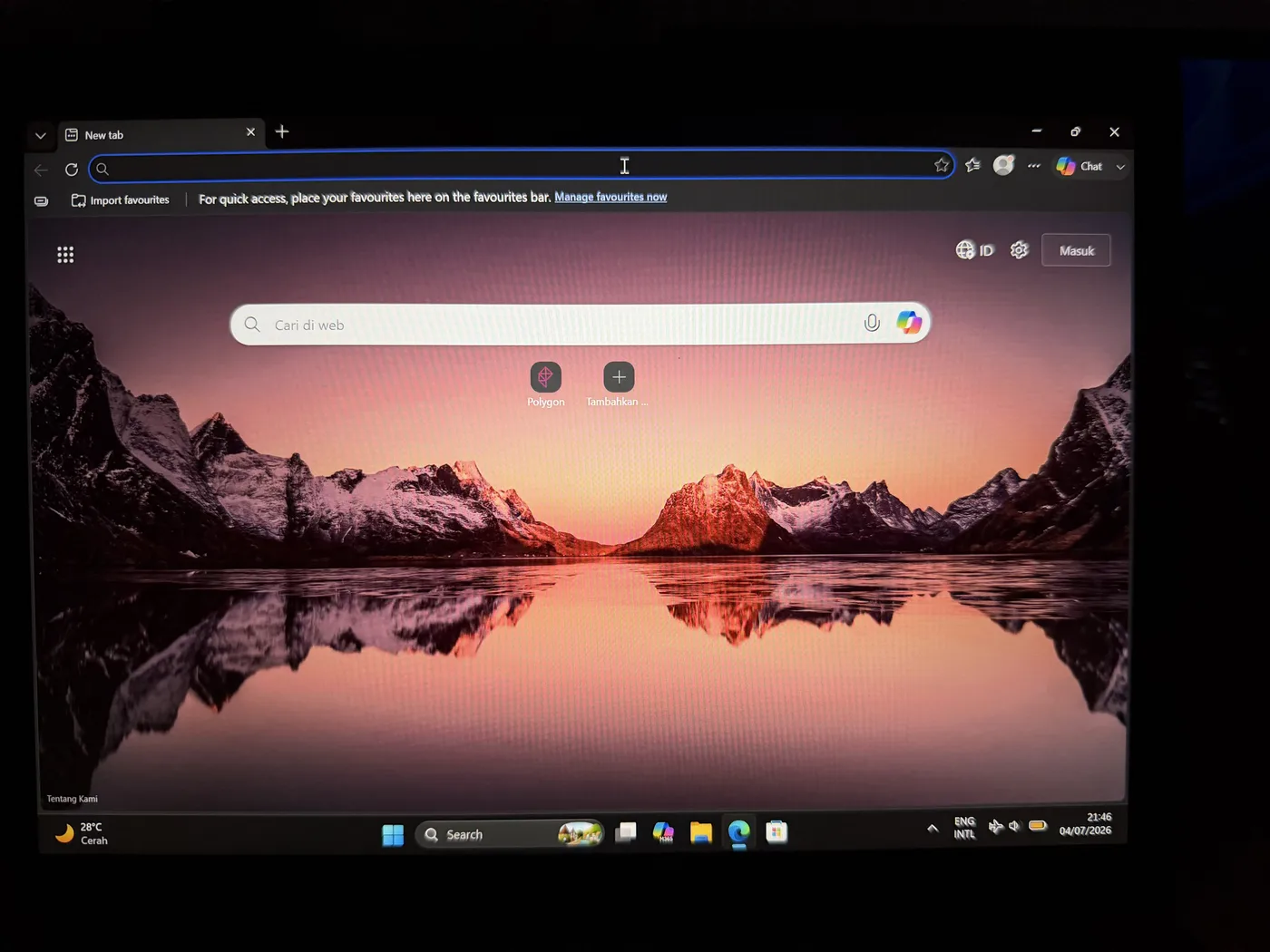Add this page to favourites star

click(941, 165)
